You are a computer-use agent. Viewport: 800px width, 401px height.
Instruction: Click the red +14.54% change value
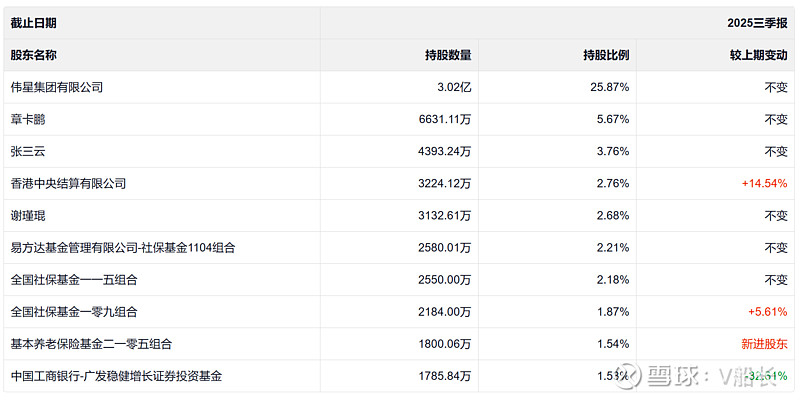[765, 183]
